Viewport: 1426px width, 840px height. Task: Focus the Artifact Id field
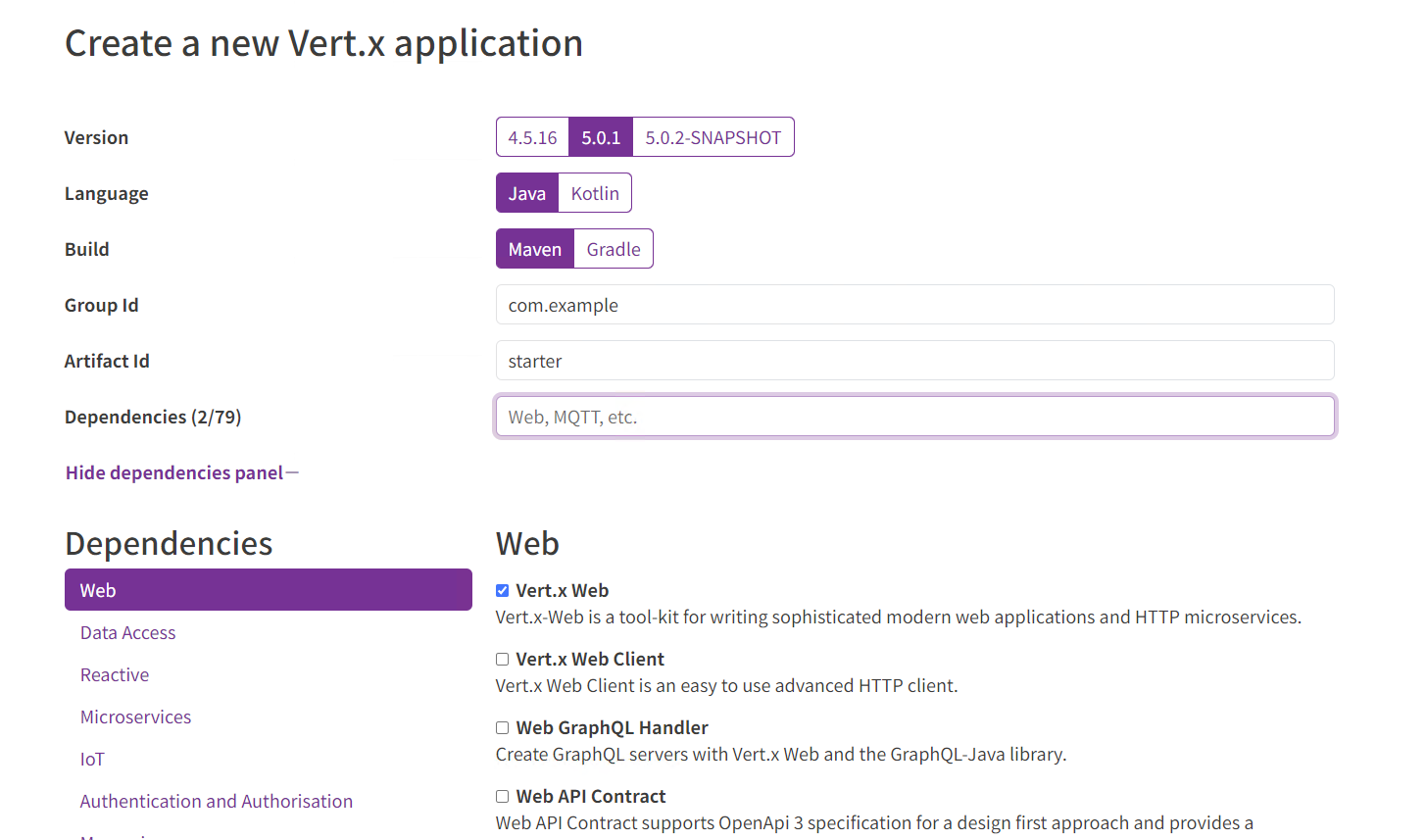pos(915,361)
